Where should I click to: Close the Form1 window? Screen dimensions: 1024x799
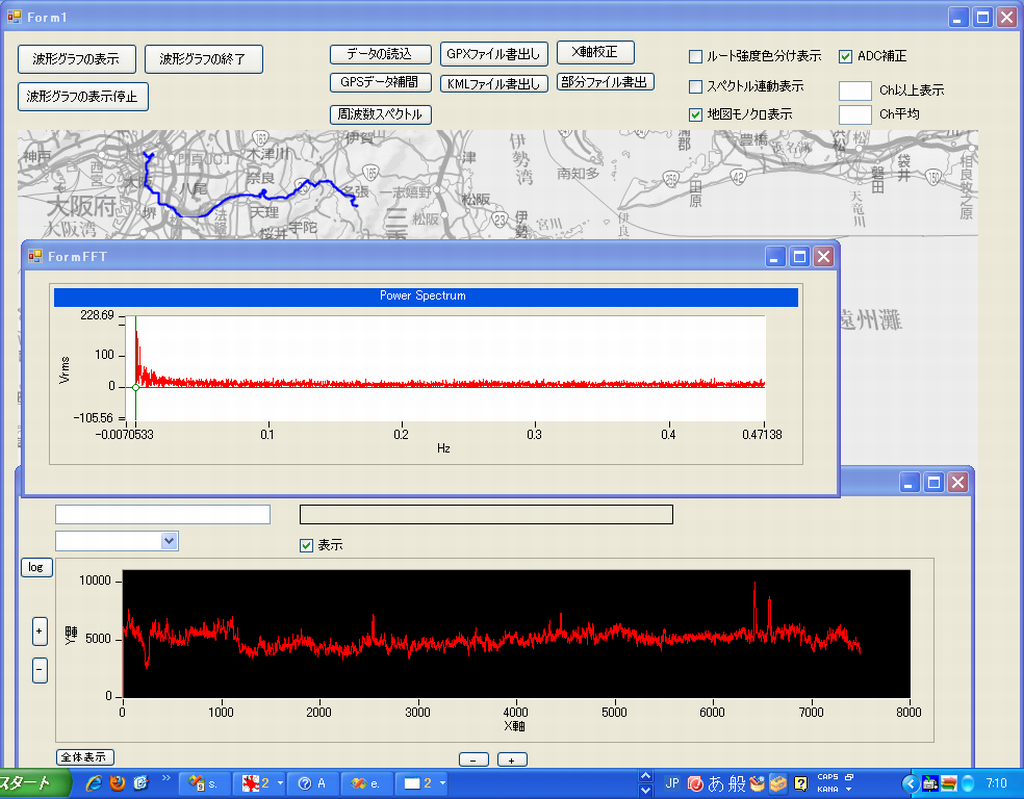pyautogui.click(x=1006, y=18)
